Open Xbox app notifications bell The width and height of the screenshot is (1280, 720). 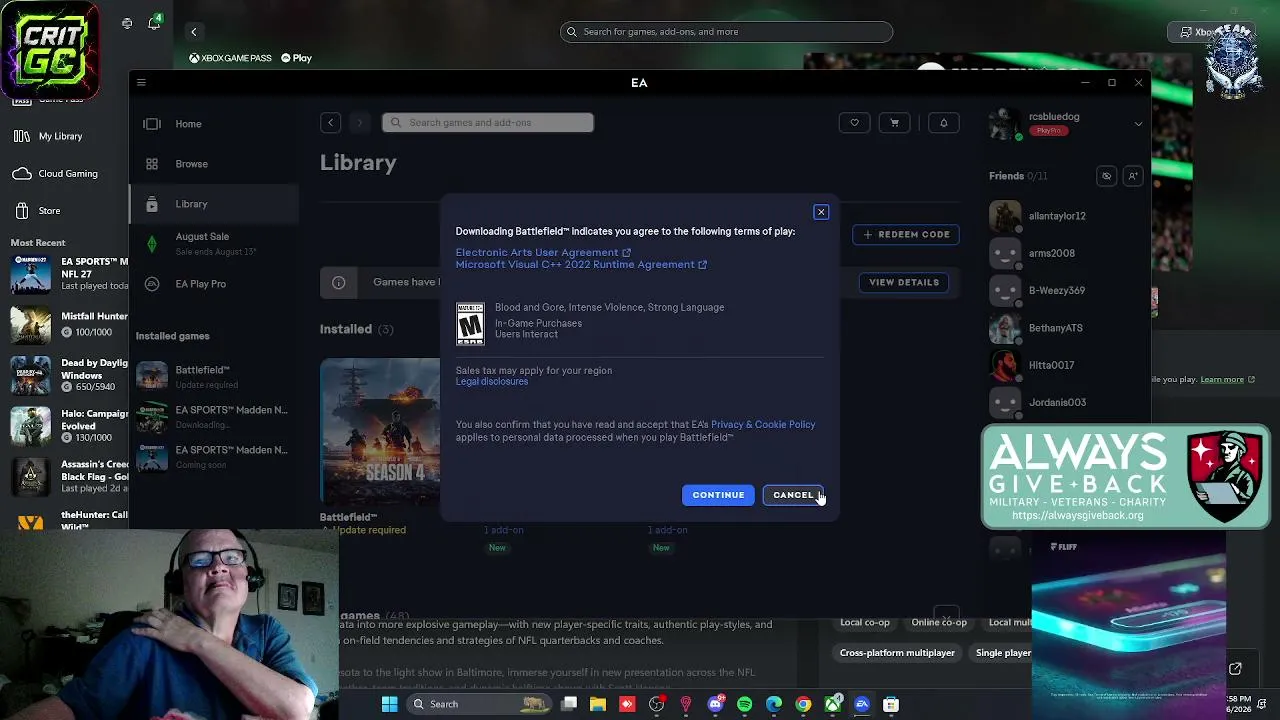click(x=154, y=23)
